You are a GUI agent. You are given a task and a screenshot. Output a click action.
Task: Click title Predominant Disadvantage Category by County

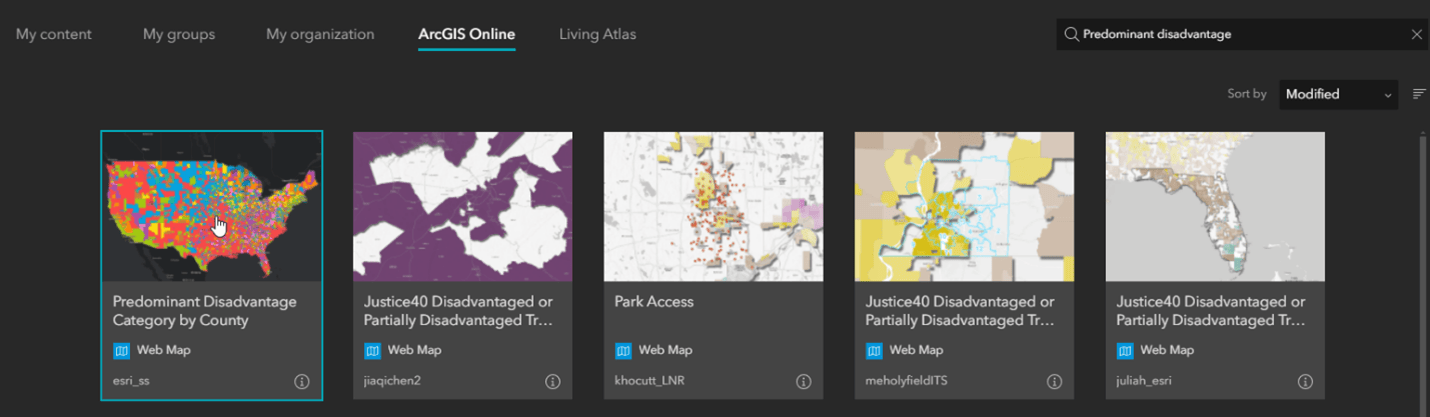pyautogui.click(x=204, y=311)
